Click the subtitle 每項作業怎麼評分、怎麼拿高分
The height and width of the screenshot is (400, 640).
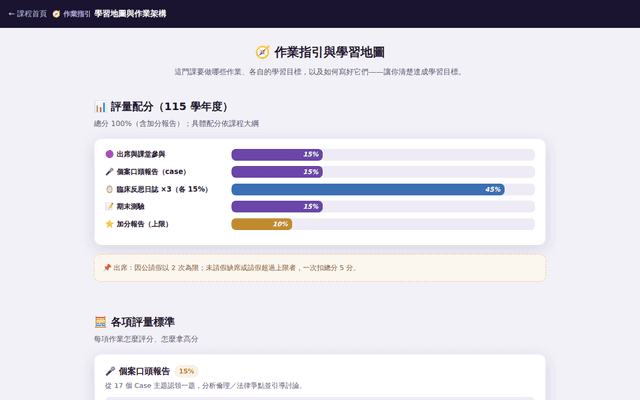(146, 339)
